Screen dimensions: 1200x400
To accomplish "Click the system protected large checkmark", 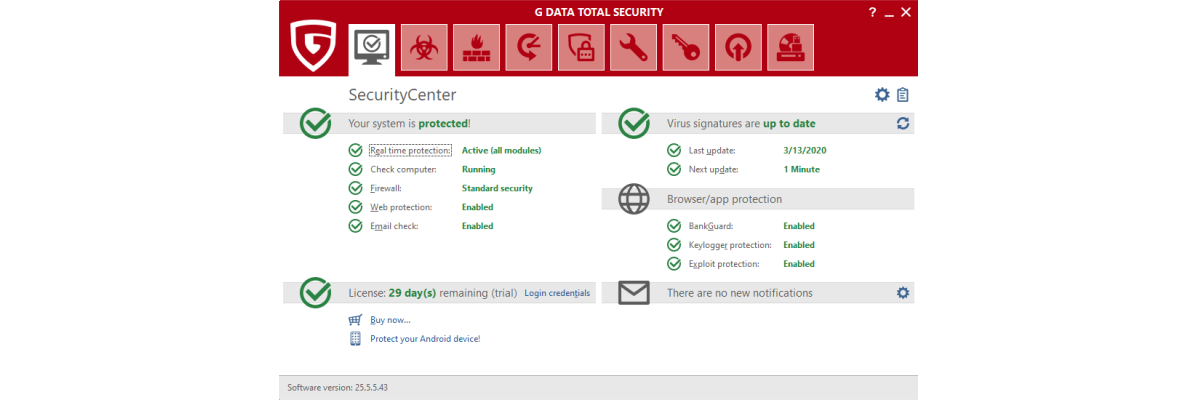I will pos(316,123).
